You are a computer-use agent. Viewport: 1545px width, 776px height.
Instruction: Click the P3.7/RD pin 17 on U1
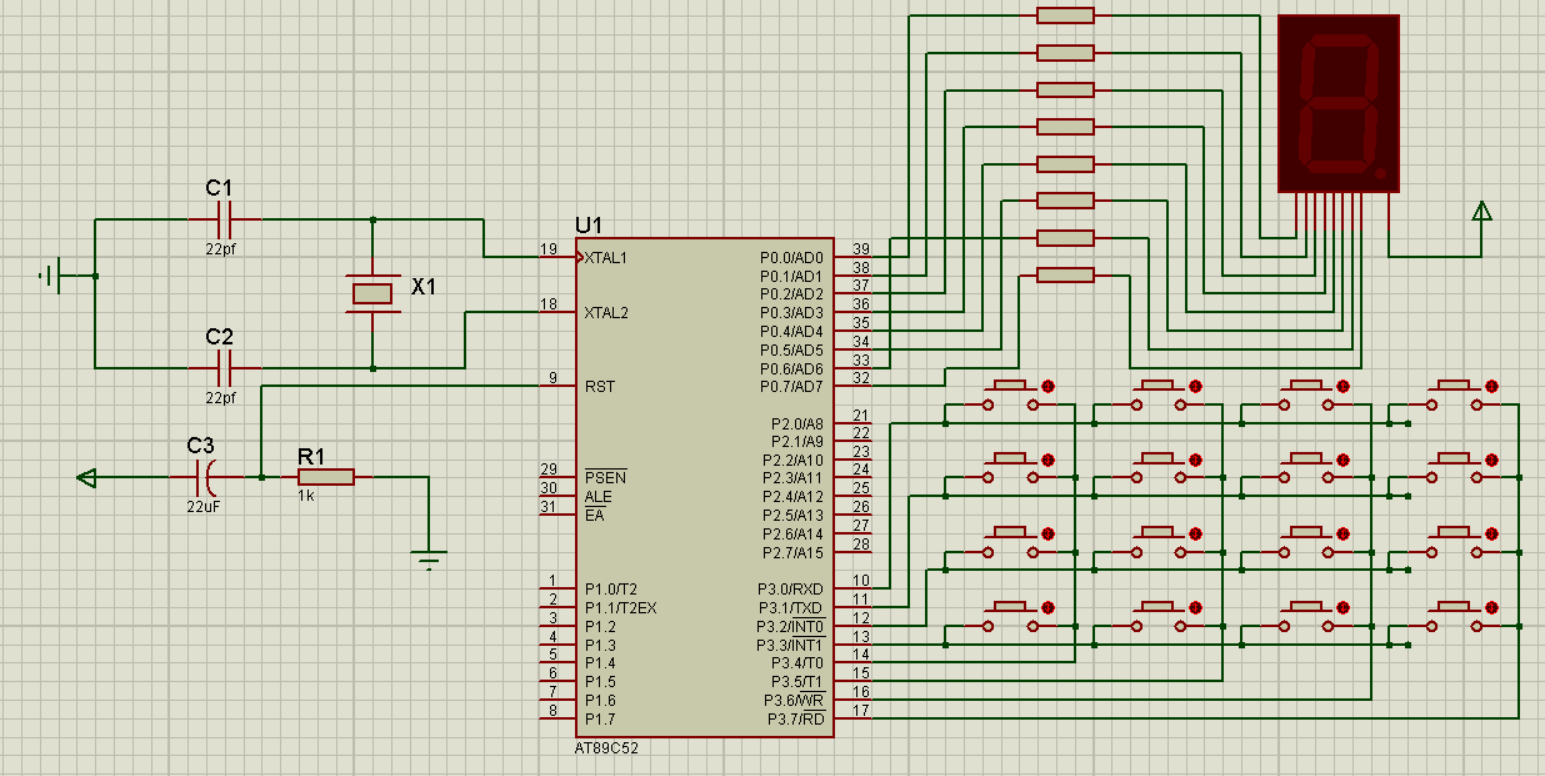click(x=854, y=719)
